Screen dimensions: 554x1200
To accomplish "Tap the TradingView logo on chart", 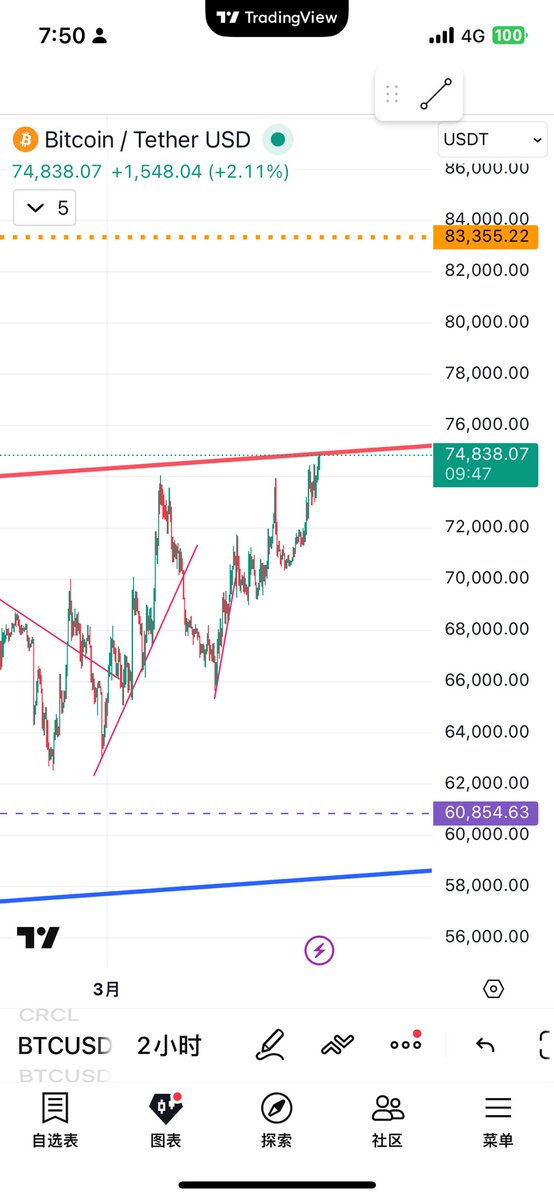I will [38, 937].
